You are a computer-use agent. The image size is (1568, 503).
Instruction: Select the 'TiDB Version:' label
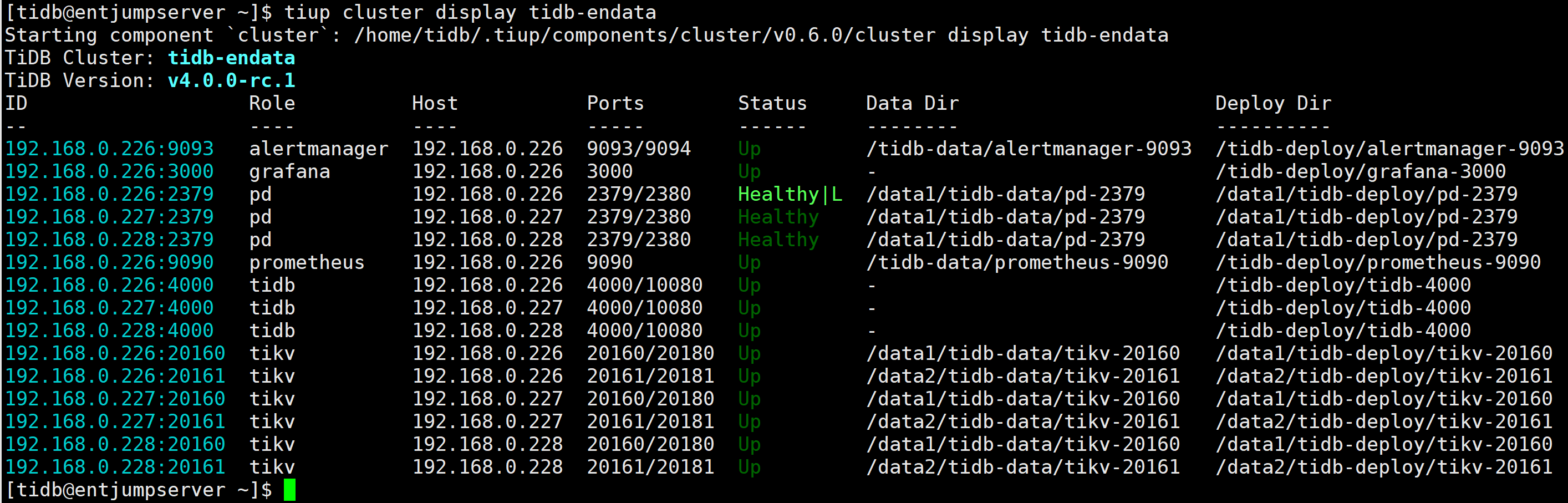pyautogui.click(x=80, y=80)
